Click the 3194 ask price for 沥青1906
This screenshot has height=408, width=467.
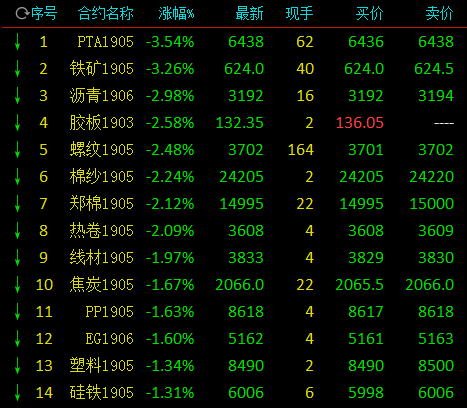pos(436,96)
